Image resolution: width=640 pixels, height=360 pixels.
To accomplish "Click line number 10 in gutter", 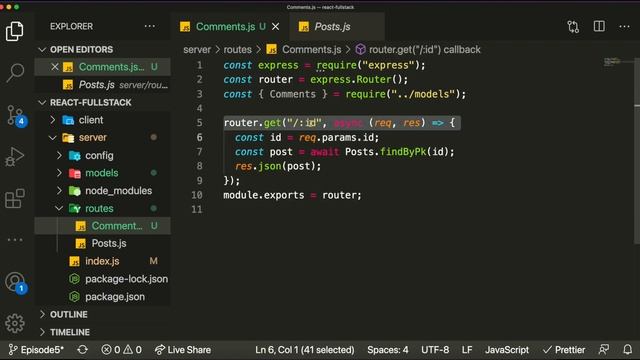I will [197, 195].
